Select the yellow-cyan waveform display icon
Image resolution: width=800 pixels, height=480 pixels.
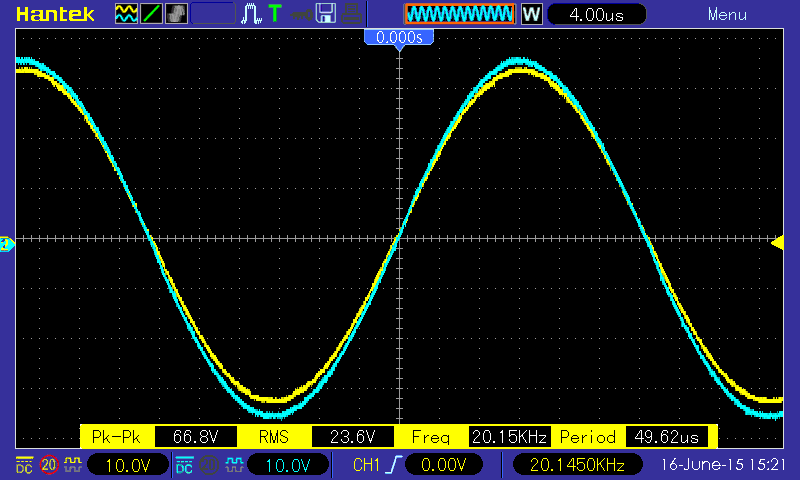point(126,14)
